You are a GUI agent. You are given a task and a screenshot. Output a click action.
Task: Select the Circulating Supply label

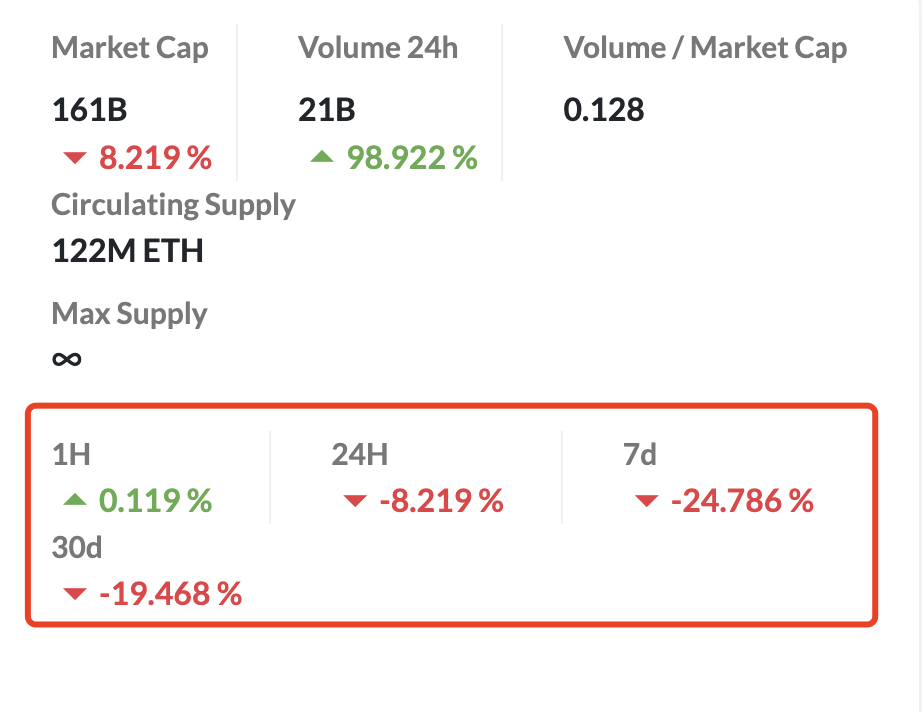pyautogui.click(x=173, y=206)
